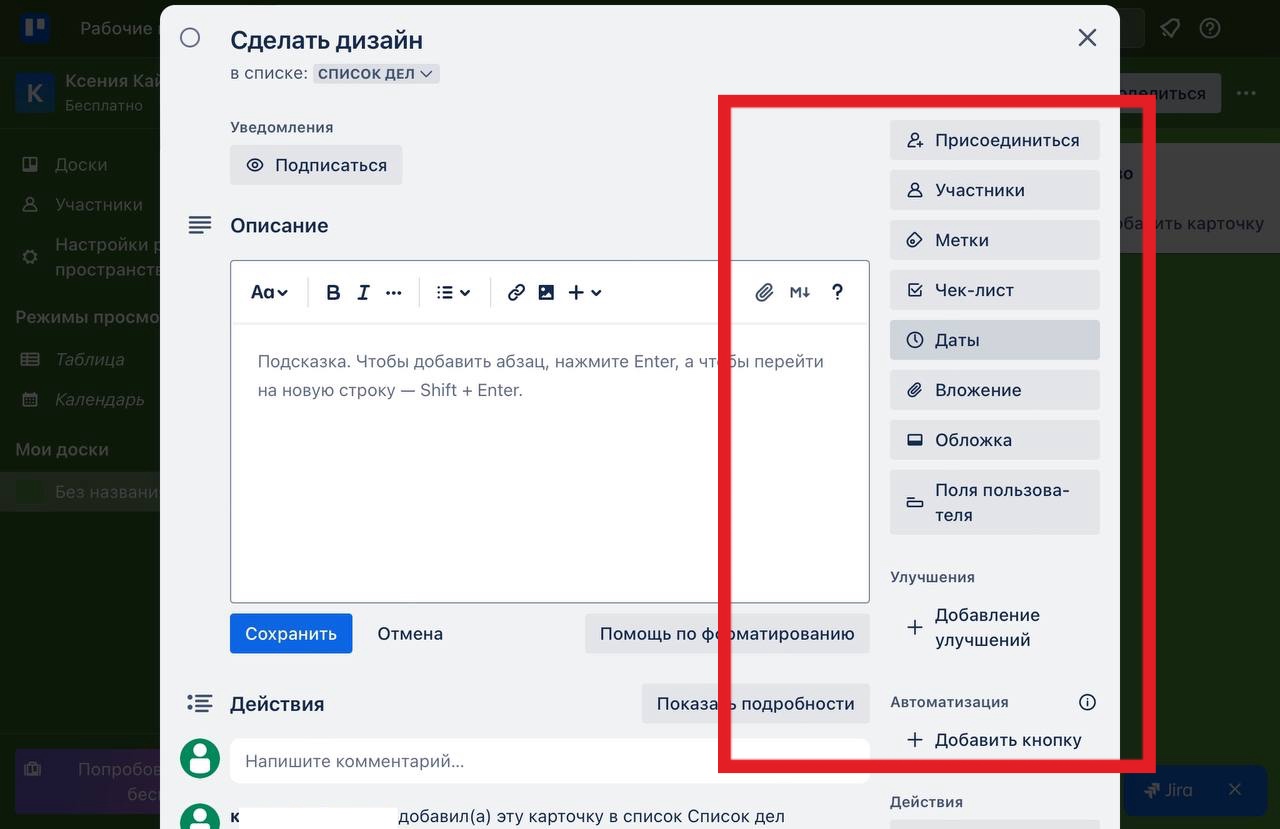This screenshot has height=829, width=1280.
Task: Click Показать подробности button
Action: click(756, 703)
